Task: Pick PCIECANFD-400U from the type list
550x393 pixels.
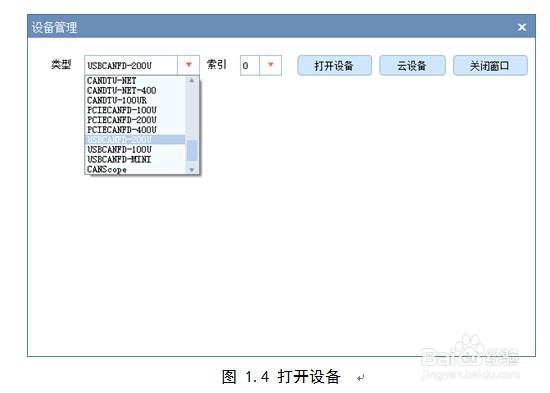Action: 135,130
